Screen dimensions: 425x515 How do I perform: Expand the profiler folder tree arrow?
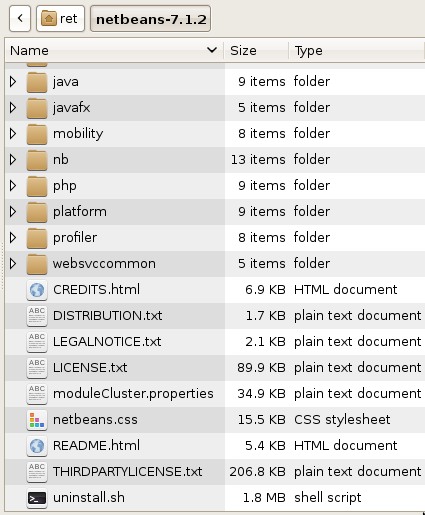[13, 238]
